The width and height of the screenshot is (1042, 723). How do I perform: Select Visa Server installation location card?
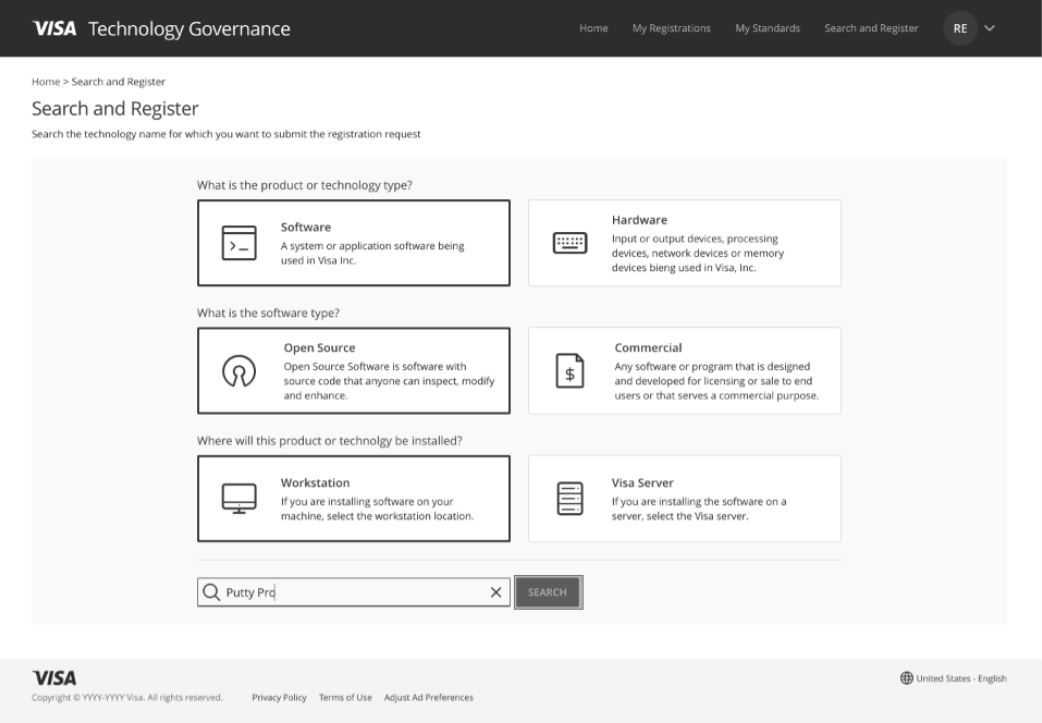pos(684,498)
